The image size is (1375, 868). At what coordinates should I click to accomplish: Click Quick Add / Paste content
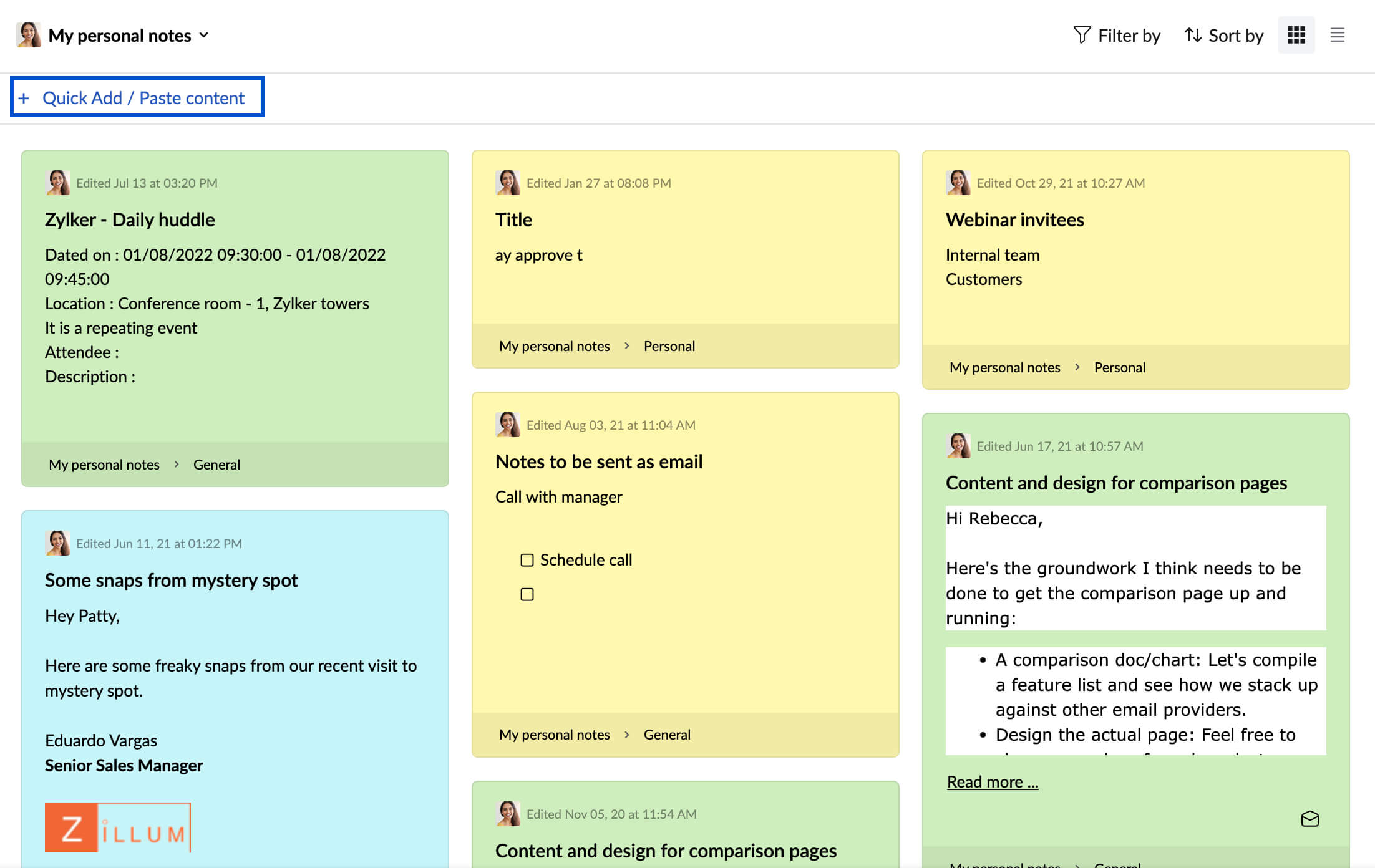(x=143, y=98)
